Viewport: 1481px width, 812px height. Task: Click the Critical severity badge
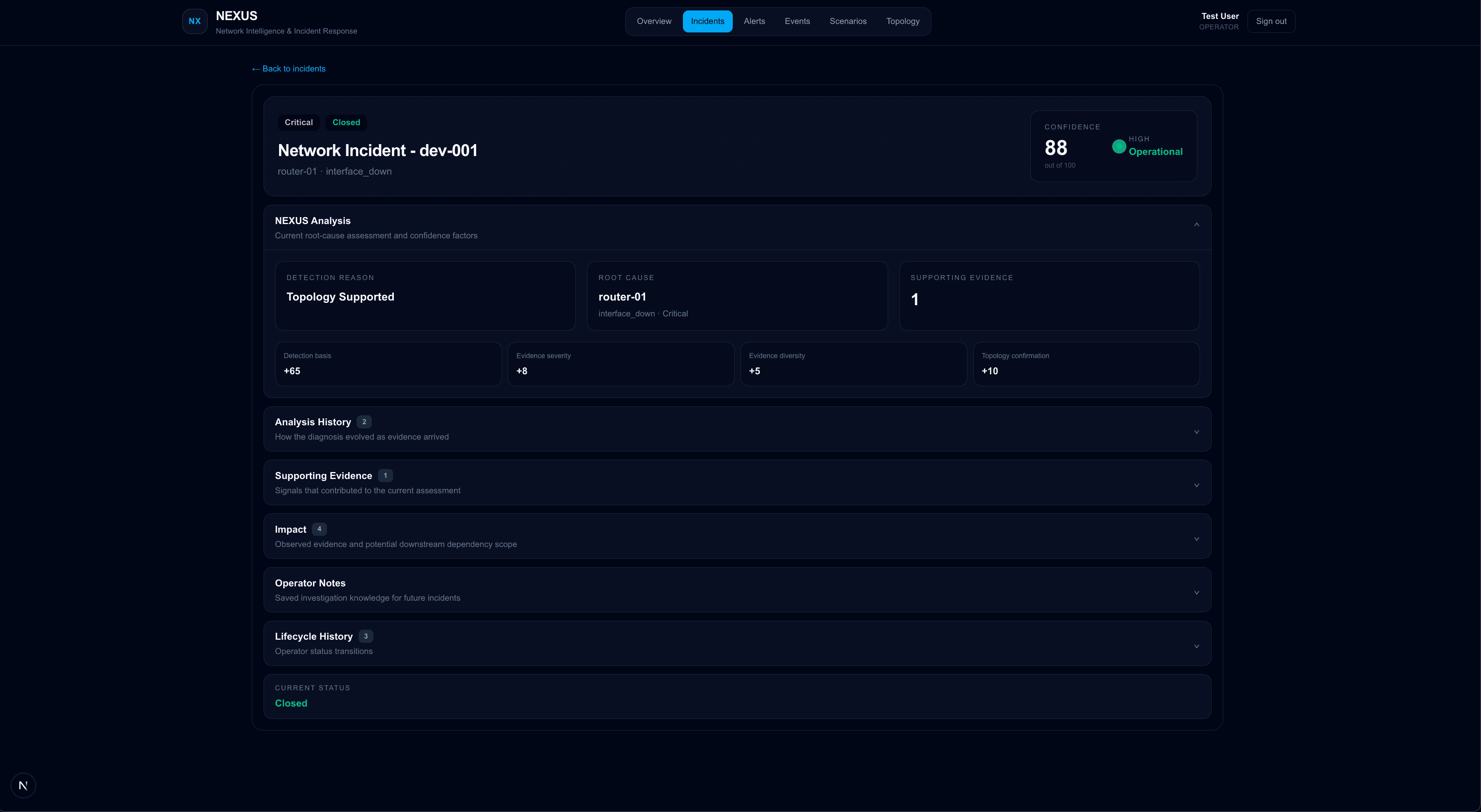point(298,122)
